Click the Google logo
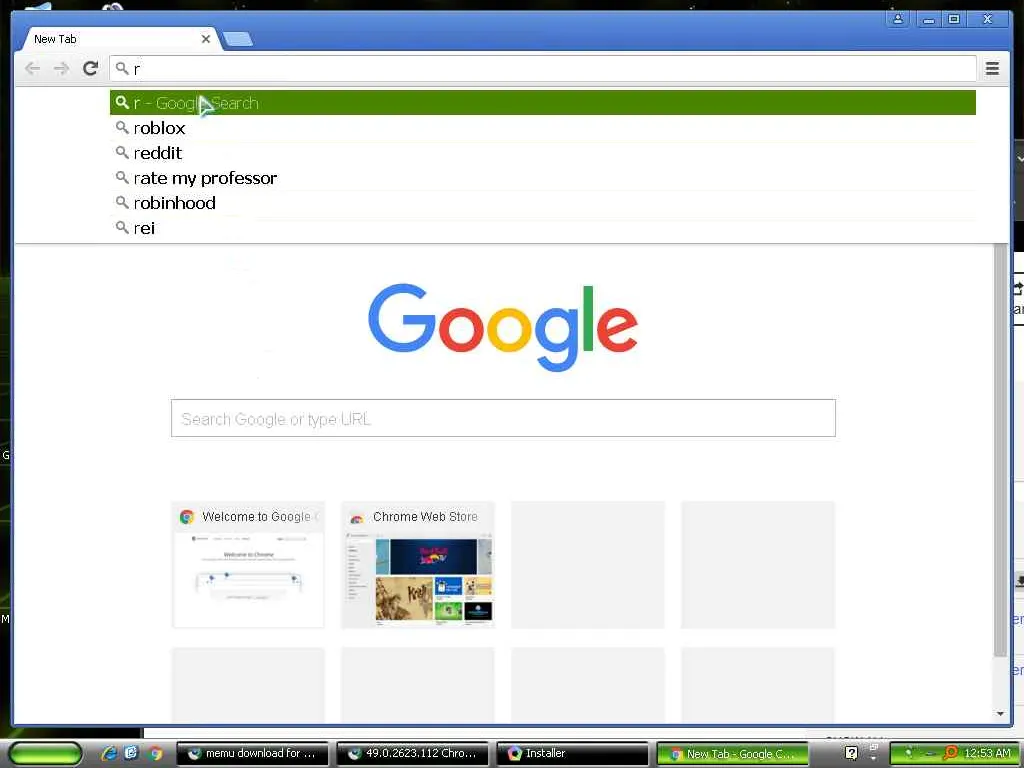The image size is (1024, 768). coord(502,327)
